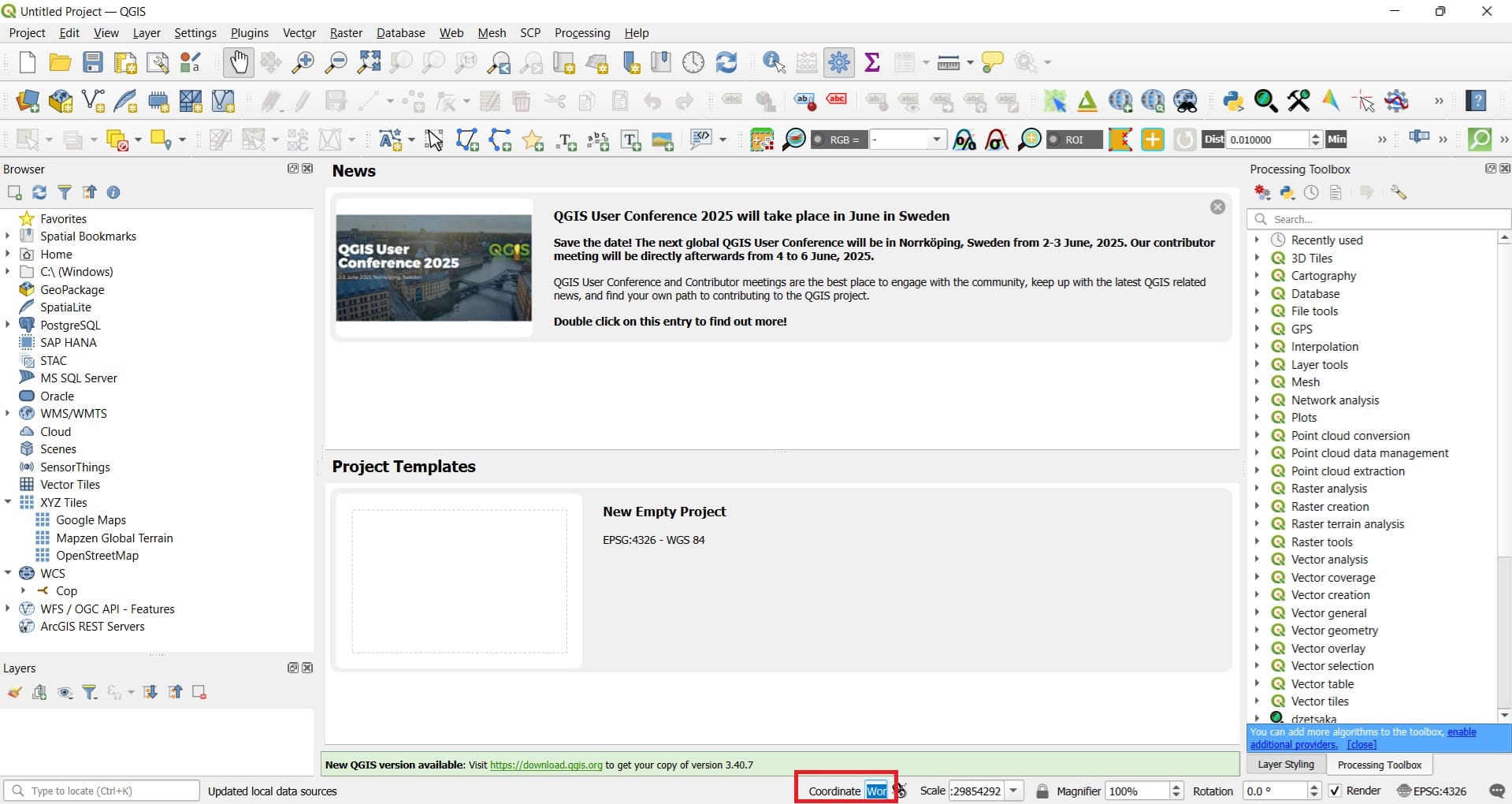1512x804 pixels.
Task: Select the New Empty Project template
Action: pos(781,580)
